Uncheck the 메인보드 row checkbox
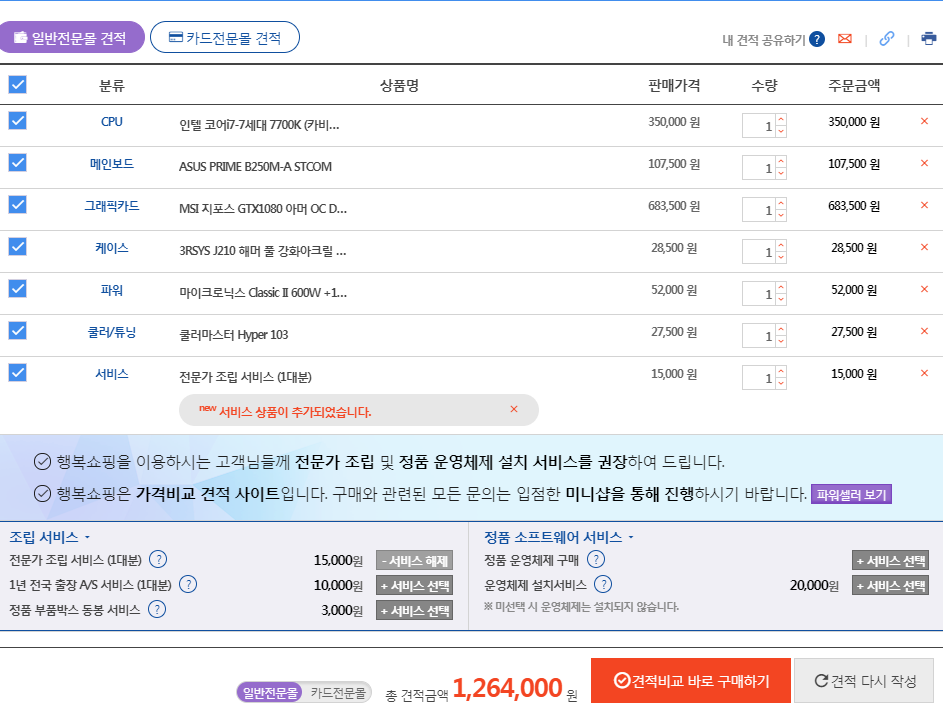943x709 pixels. pos(17,163)
